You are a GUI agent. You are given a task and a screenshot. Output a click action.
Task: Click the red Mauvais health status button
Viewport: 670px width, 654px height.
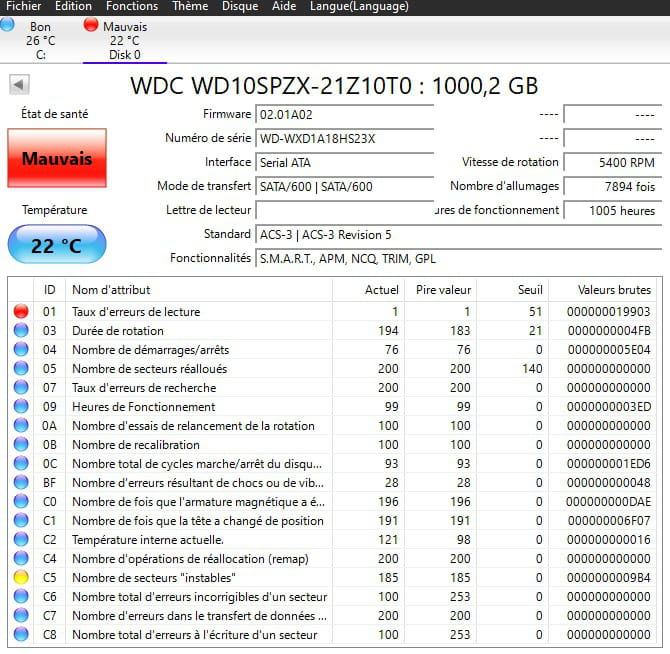(57, 159)
